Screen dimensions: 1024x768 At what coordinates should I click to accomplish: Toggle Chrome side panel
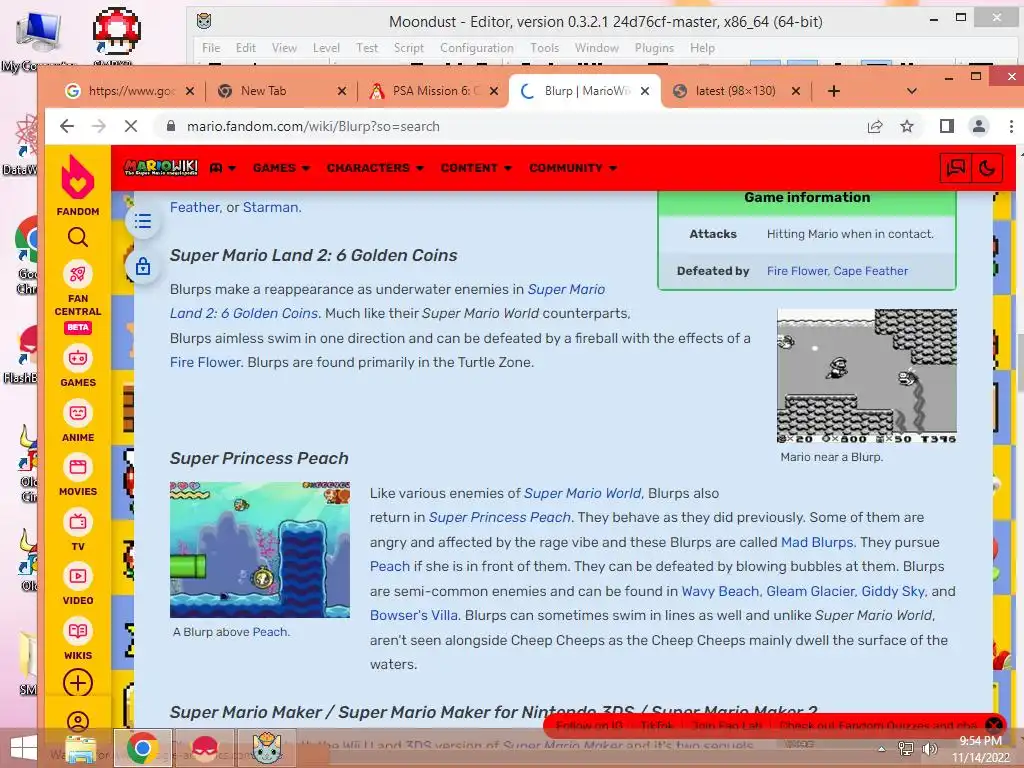(946, 126)
